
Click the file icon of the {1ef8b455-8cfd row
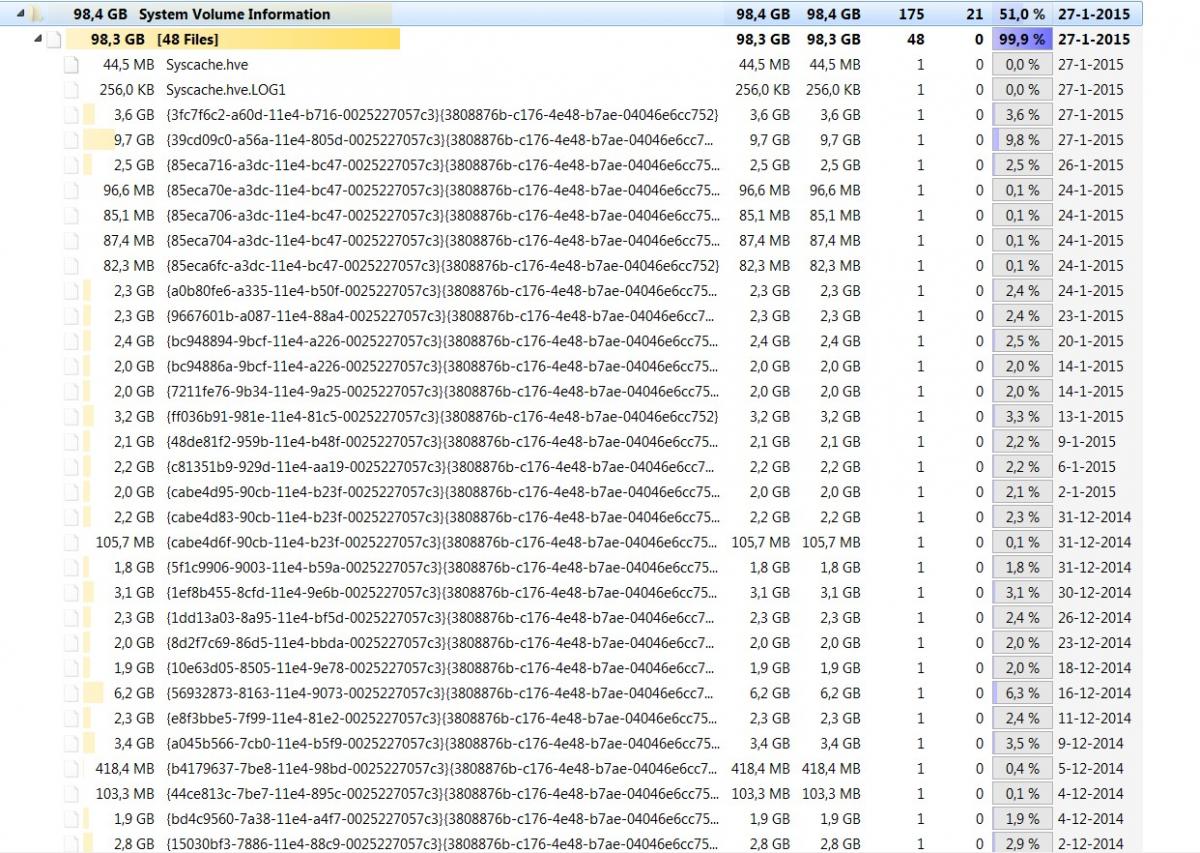click(x=70, y=592)
